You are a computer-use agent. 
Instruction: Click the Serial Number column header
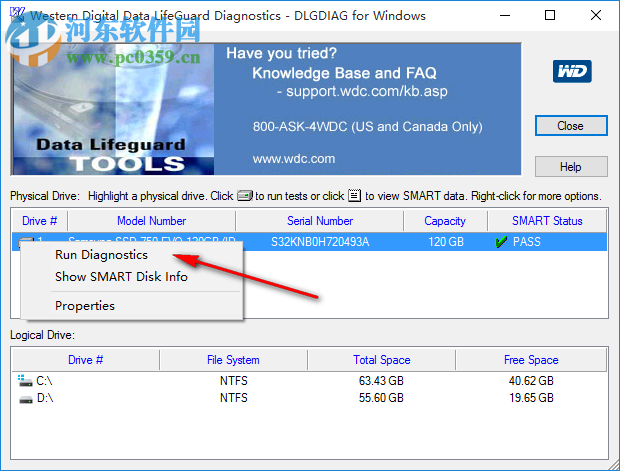(319, 221)
